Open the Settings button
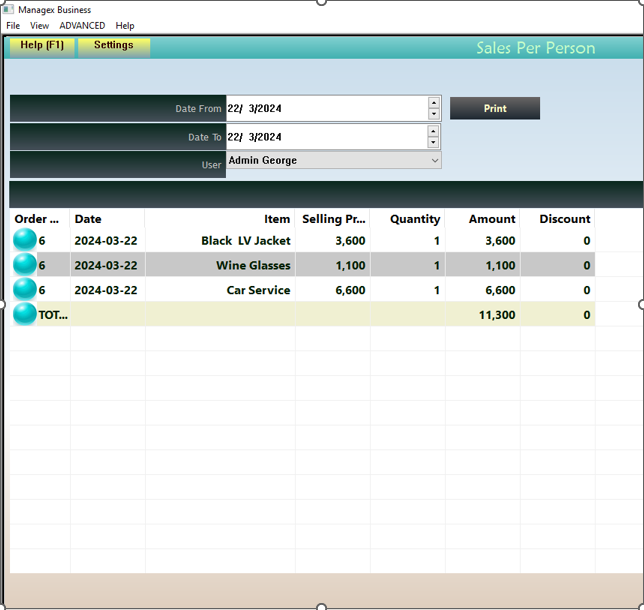The height and width of the screenshot is (610, 644). (114, 46)
